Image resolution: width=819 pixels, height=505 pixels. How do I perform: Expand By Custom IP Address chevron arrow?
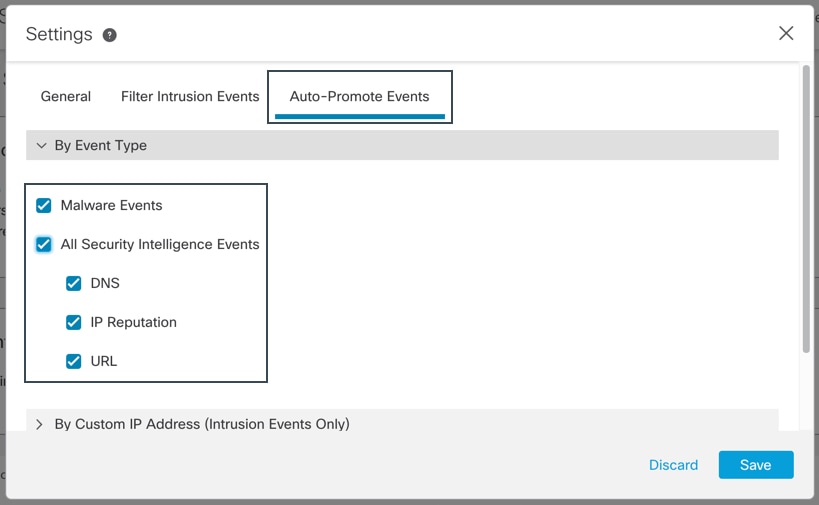click(x=39, y=424)
